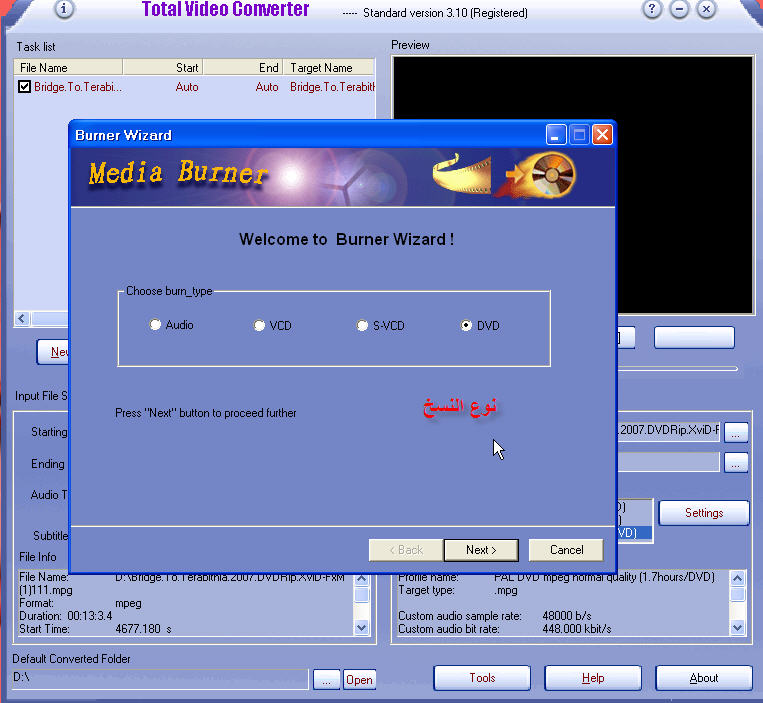Viewport: 763px width, 703px height.
Task: Click the Auto start value
Action: point(187,87)
